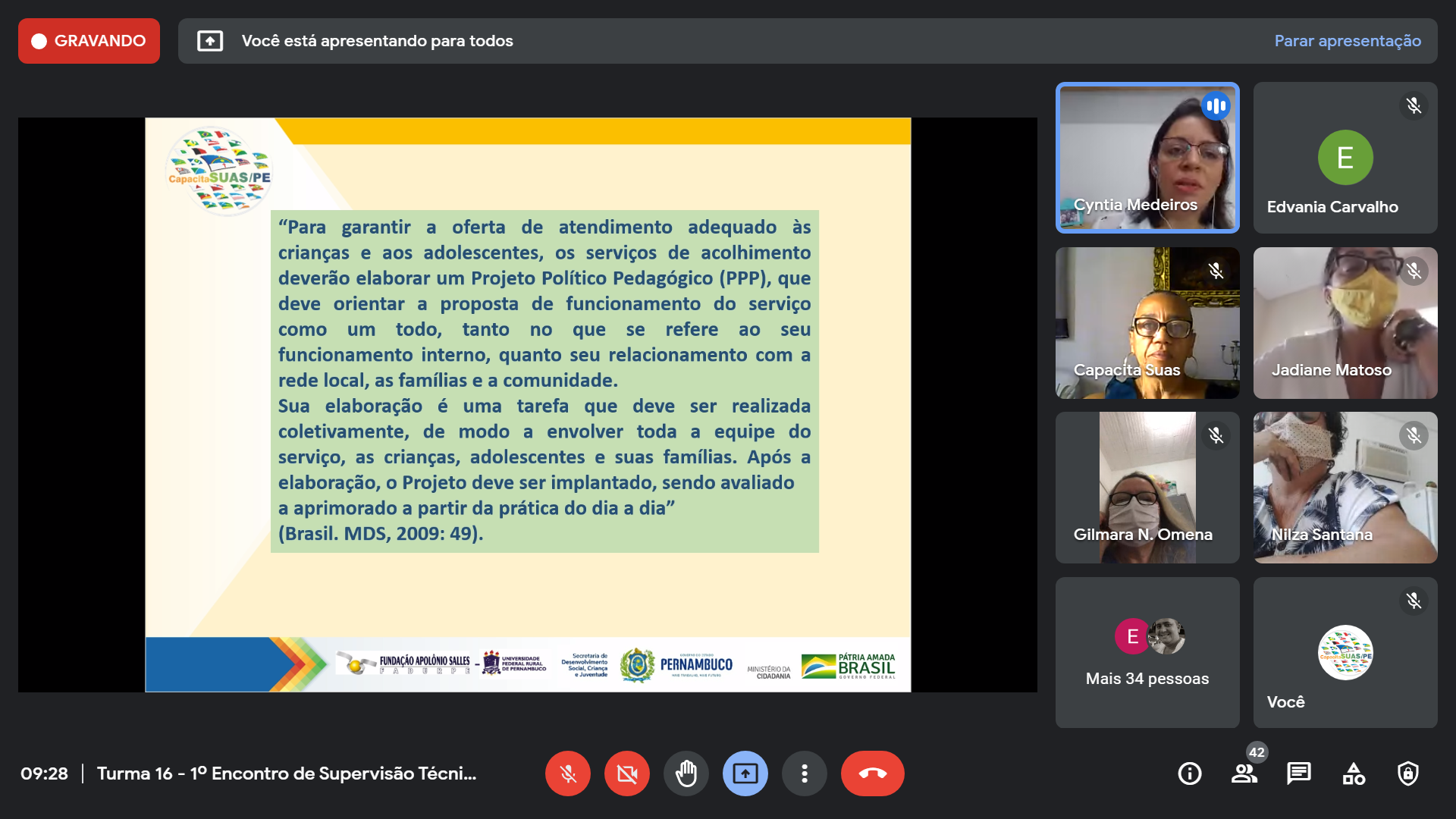Expand the Mais 34 pessoas tile

1147,652
